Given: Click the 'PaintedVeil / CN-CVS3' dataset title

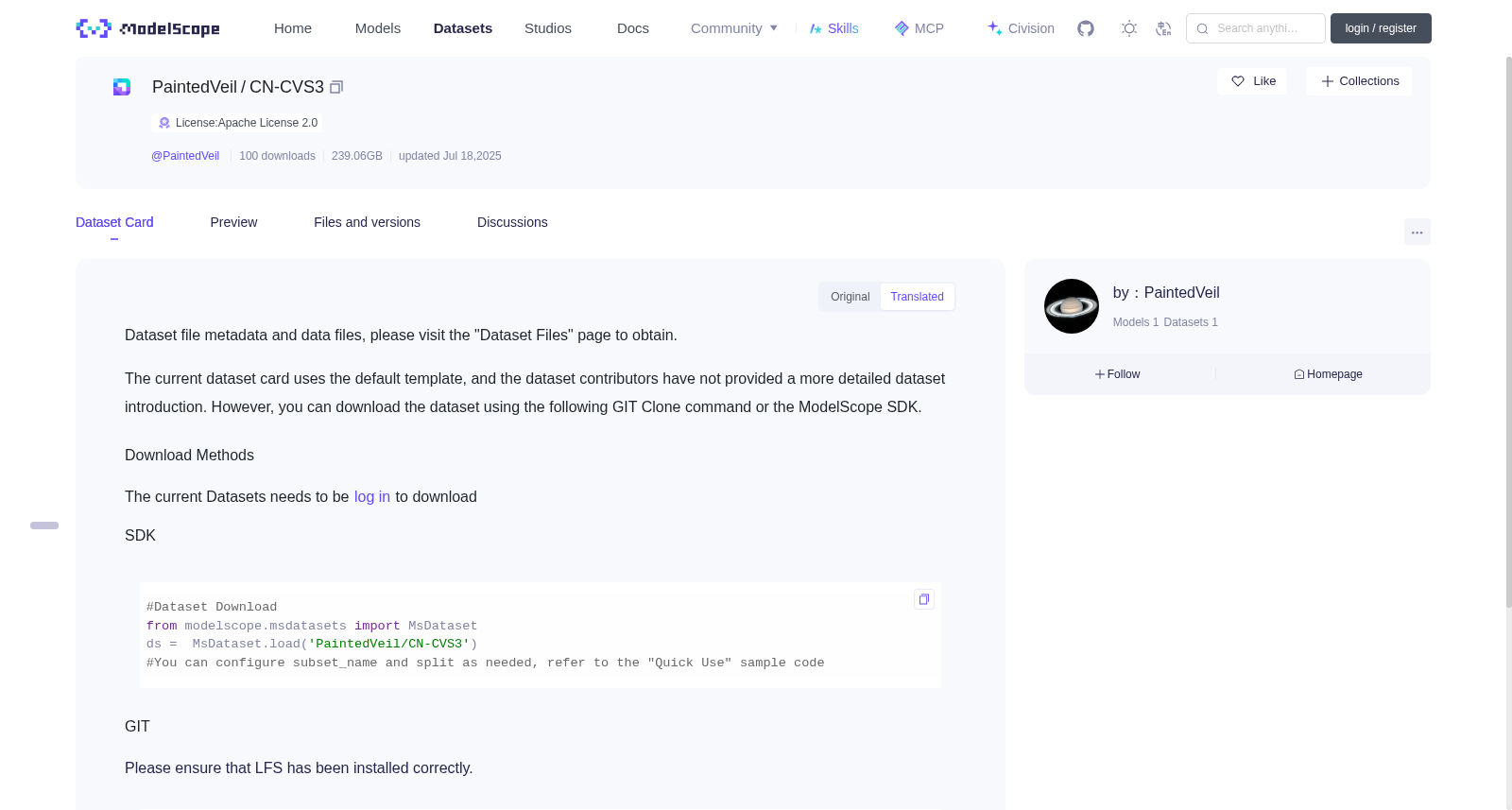Looking at the screenshot, I should tap(238, 87).
